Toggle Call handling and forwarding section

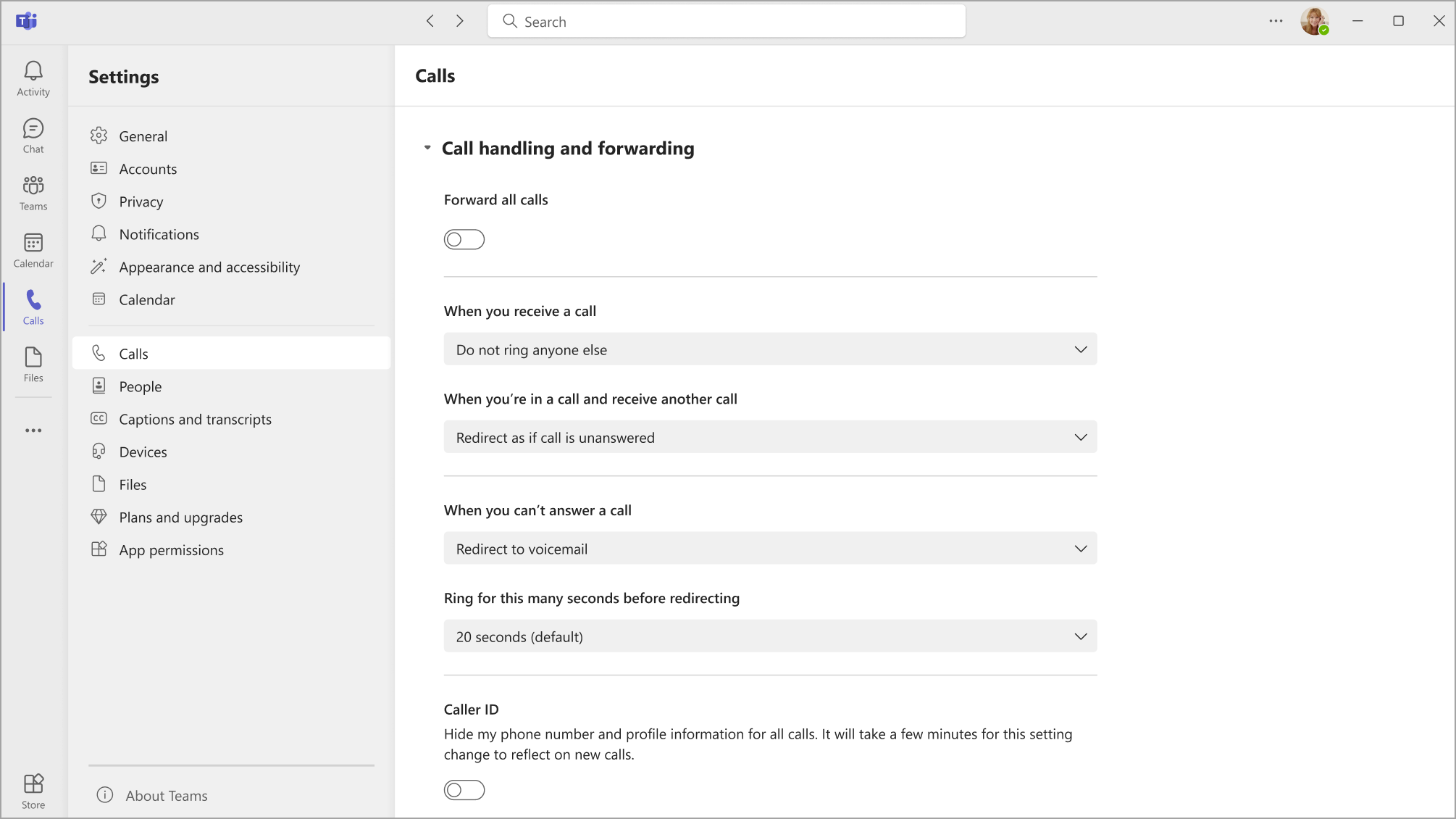pos(428,148)
